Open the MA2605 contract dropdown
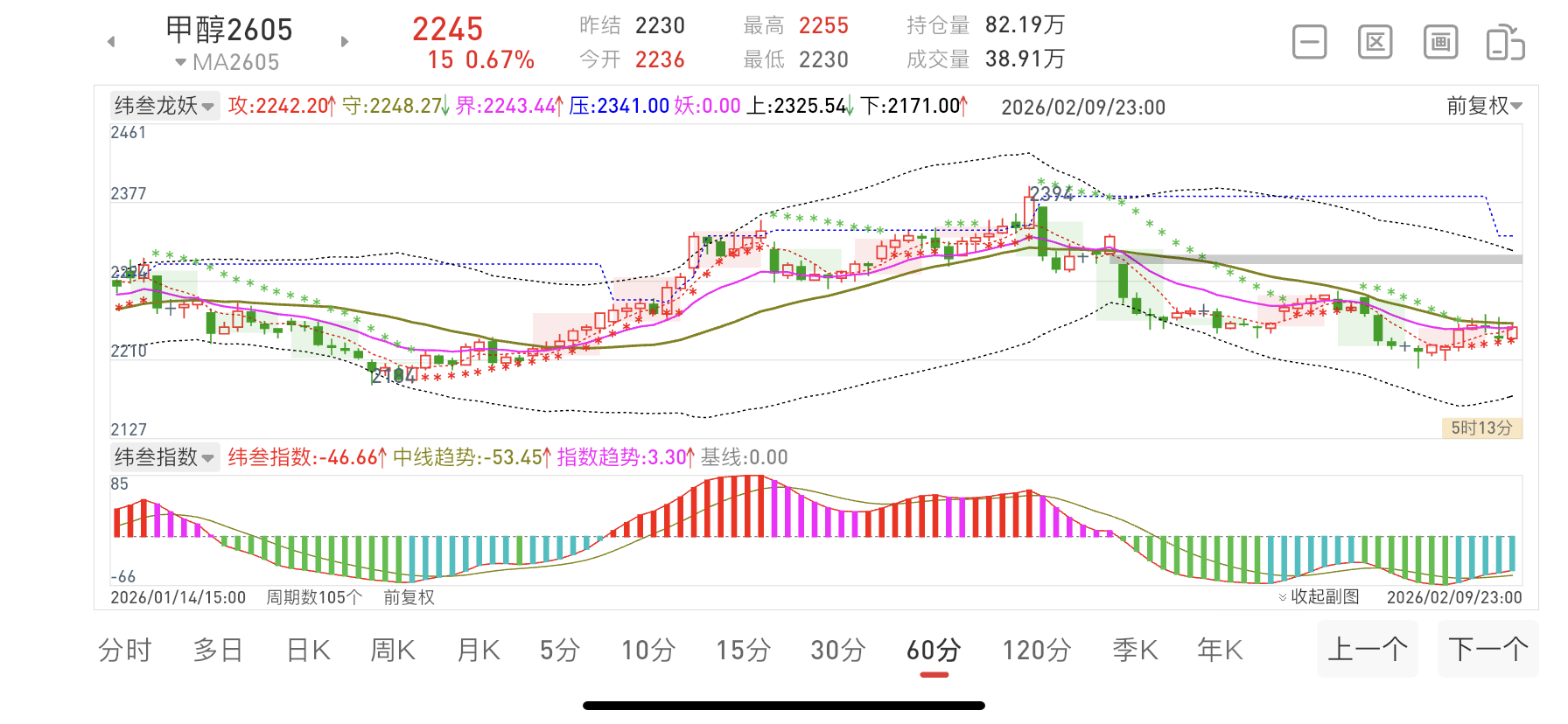 pyautogui.click(x=227, y=62)
